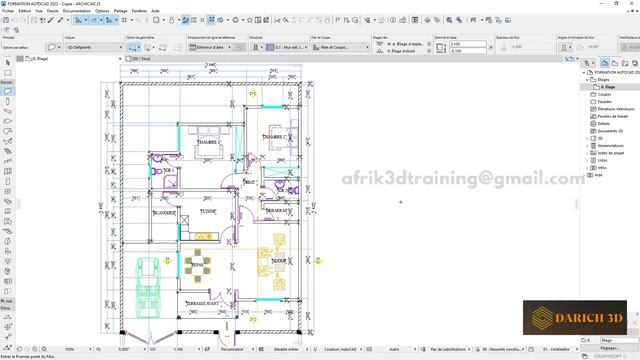Open the Extérieur d'âme reference line dropdown
The image size is (640, 360).
coord(211,47)
